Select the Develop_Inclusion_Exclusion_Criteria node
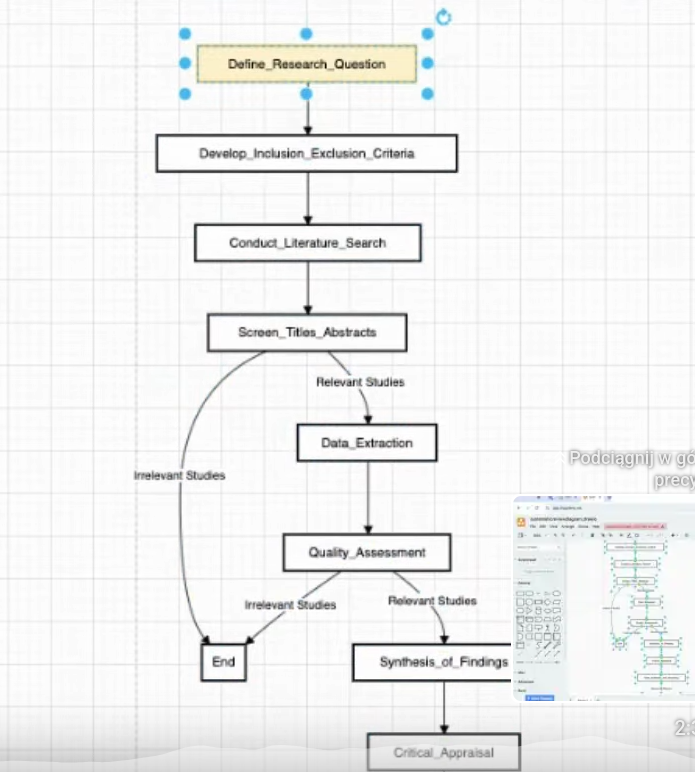 pyautogui.click(x=306, y=154)
